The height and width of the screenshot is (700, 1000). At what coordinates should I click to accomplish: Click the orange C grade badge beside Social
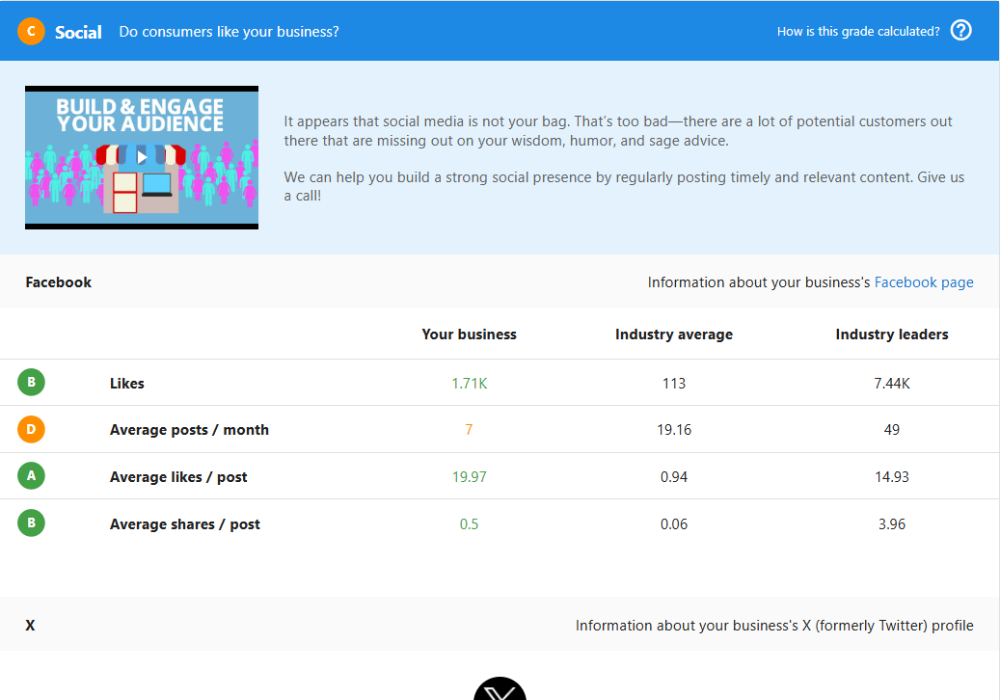[x=31, y=31]
